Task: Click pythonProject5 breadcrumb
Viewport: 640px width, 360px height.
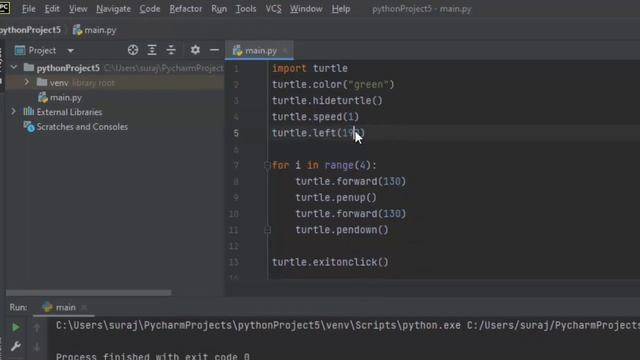Action: (x=31, y=30)
